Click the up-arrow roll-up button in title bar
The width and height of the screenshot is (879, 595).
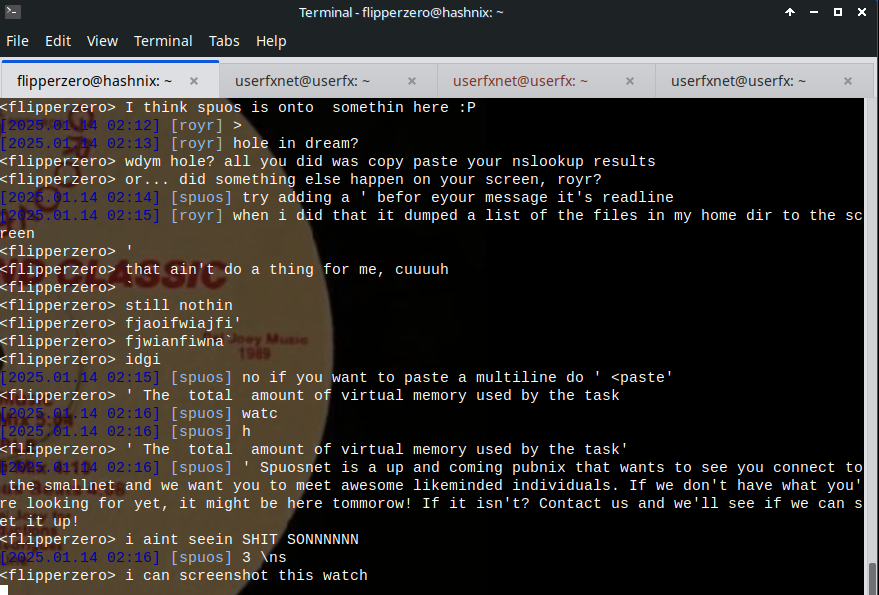[x=790, y=13]
